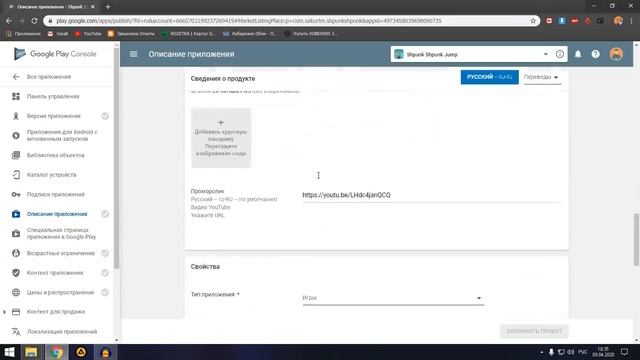Image resolution: width=640 pixels, height=360 pixels.
Task: Open the help question mark icon
Action: pos(596,54)
